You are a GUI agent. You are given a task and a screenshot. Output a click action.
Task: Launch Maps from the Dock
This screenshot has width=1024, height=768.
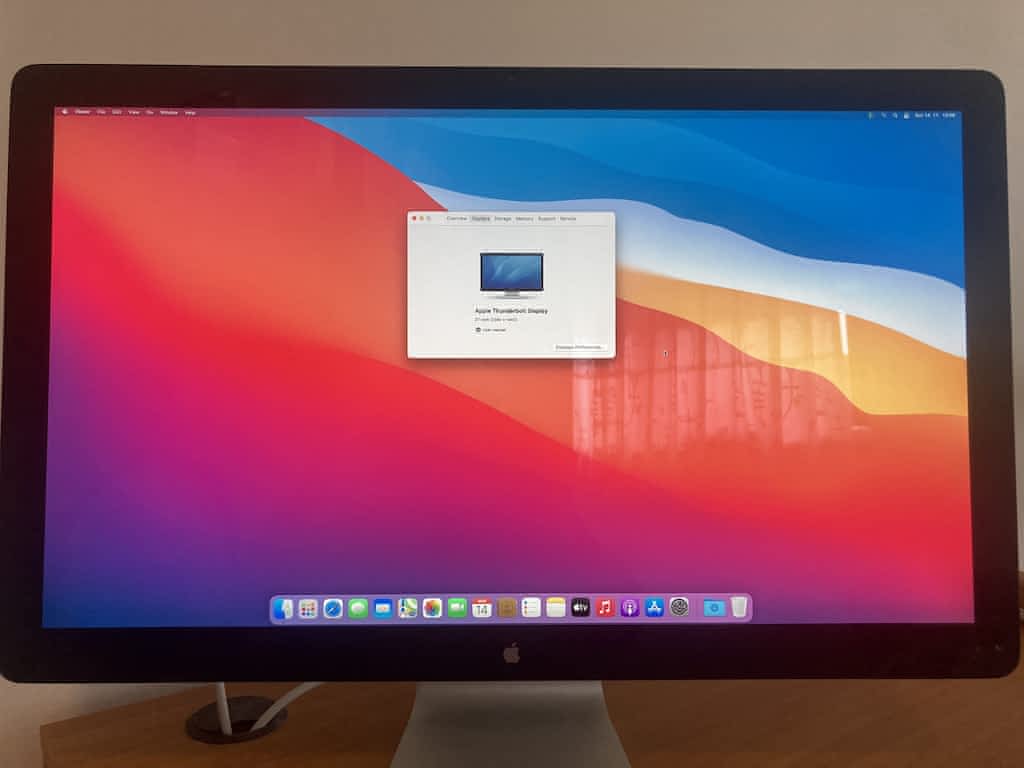tap(408, 609)
